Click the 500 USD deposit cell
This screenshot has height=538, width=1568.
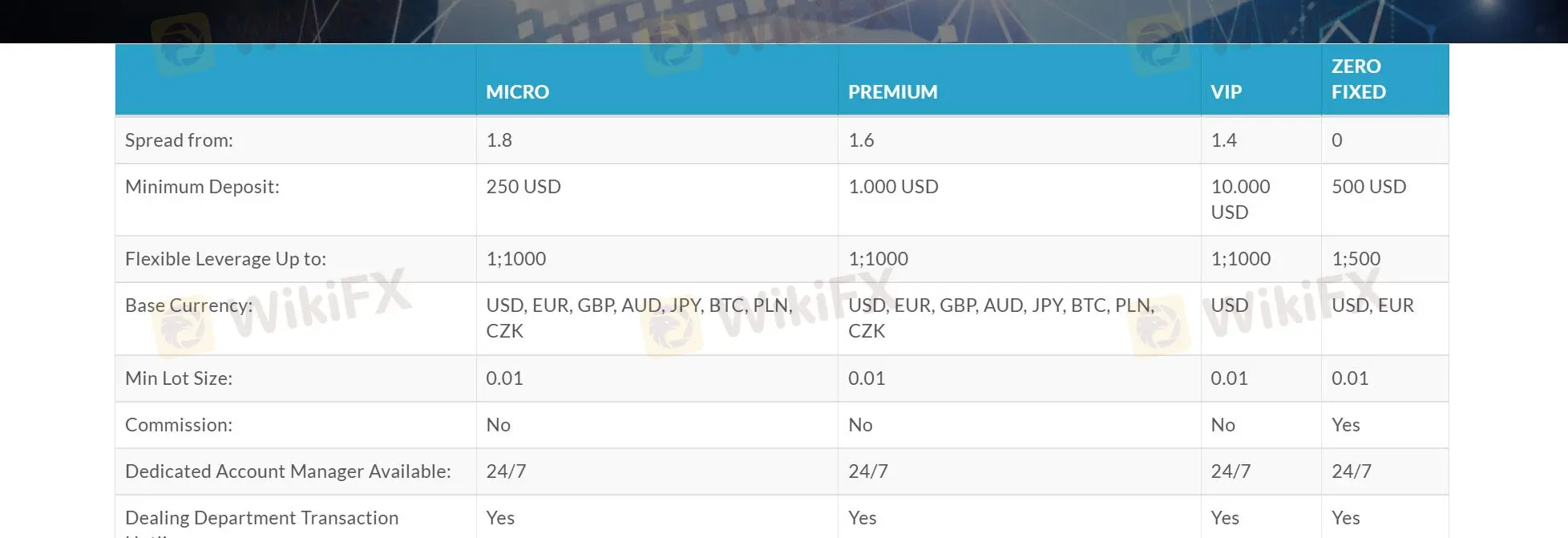tap(1368, 187)
